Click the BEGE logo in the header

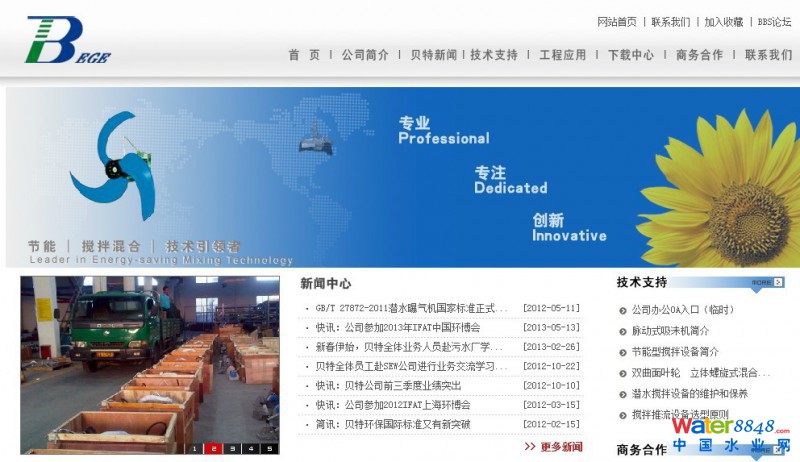click(x=68, y=41)
